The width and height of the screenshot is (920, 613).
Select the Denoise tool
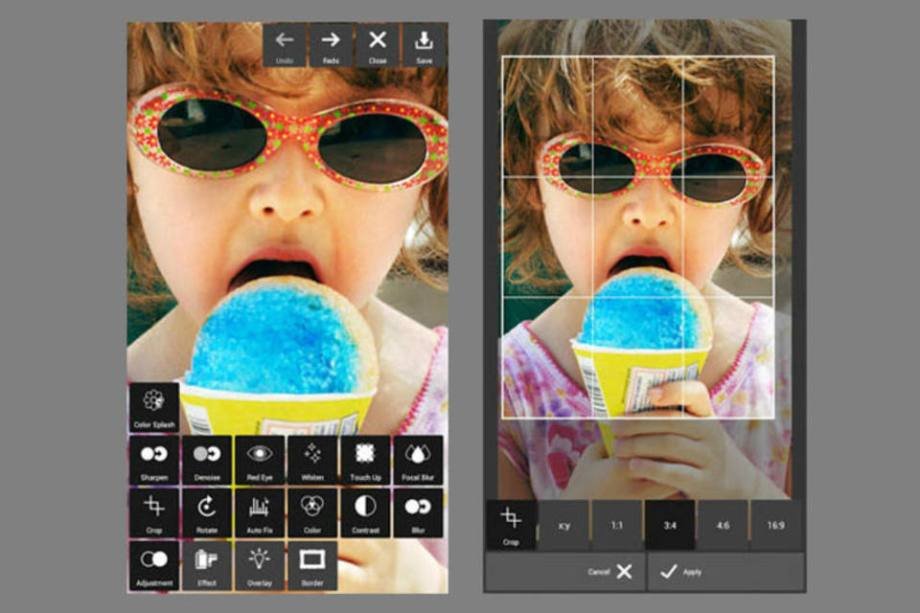point(207,460)
